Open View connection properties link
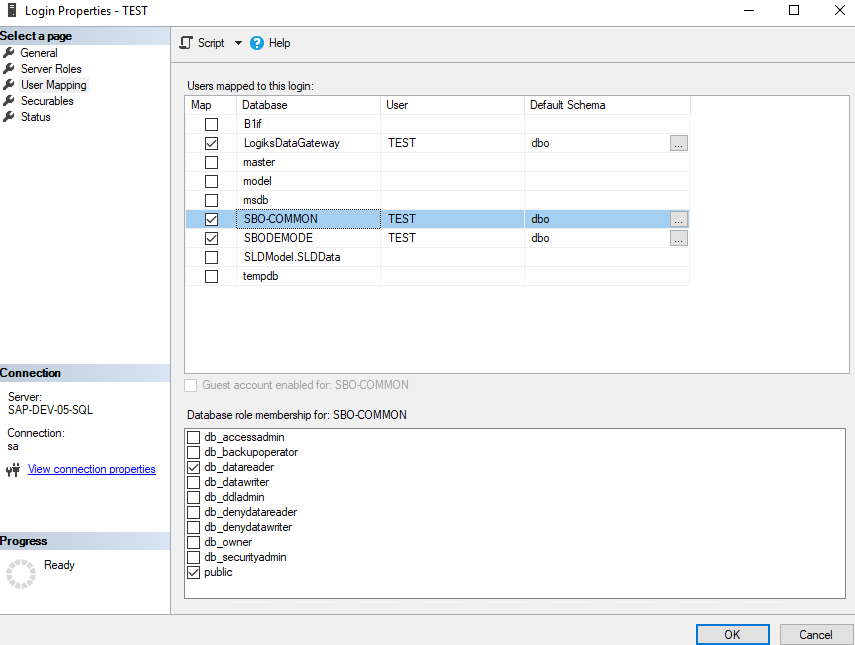Viewport: 855px width, 645px height. pyautogui.click(x=91, y=469)
